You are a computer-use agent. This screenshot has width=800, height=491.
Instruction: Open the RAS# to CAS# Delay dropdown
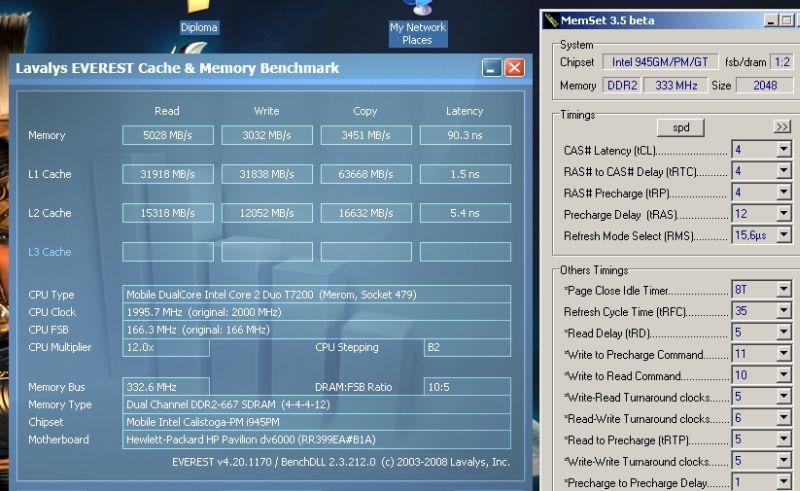pos(784,171)
